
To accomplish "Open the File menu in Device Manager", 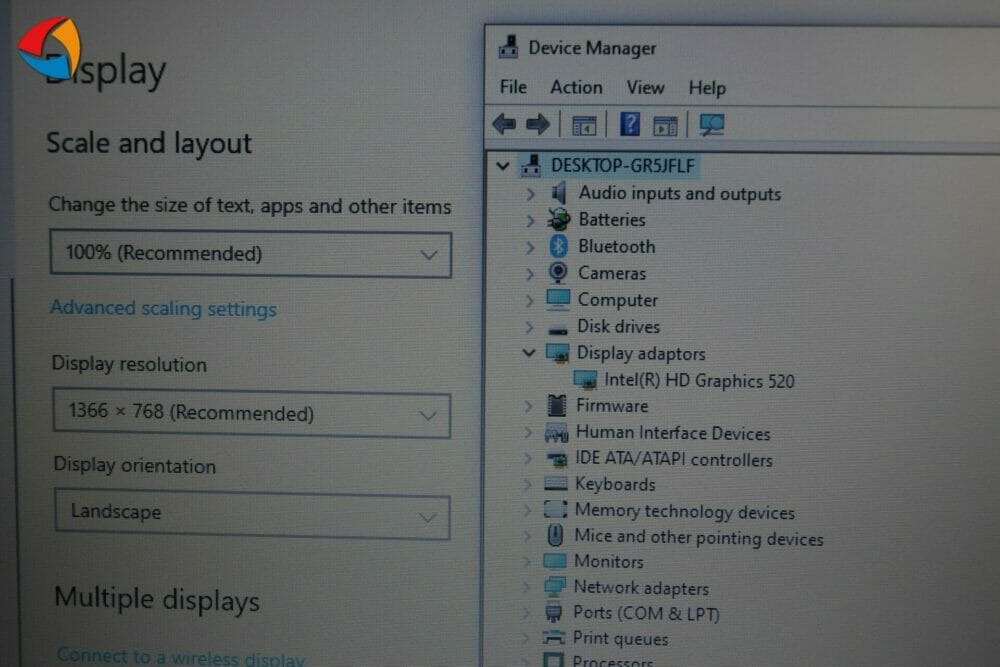I will coord(513,87).
